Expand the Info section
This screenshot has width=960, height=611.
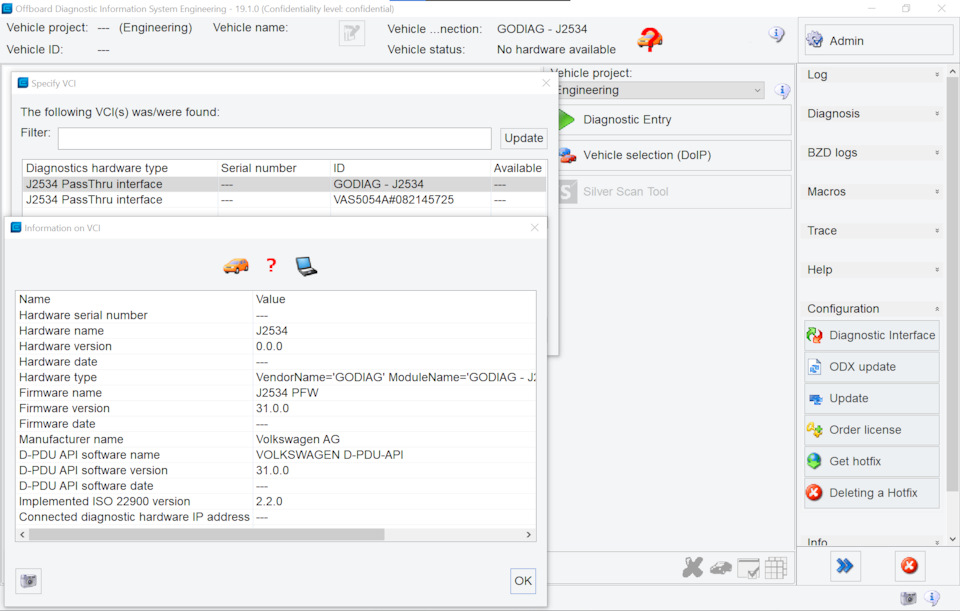pyautogui.click(x=936, y=542)
